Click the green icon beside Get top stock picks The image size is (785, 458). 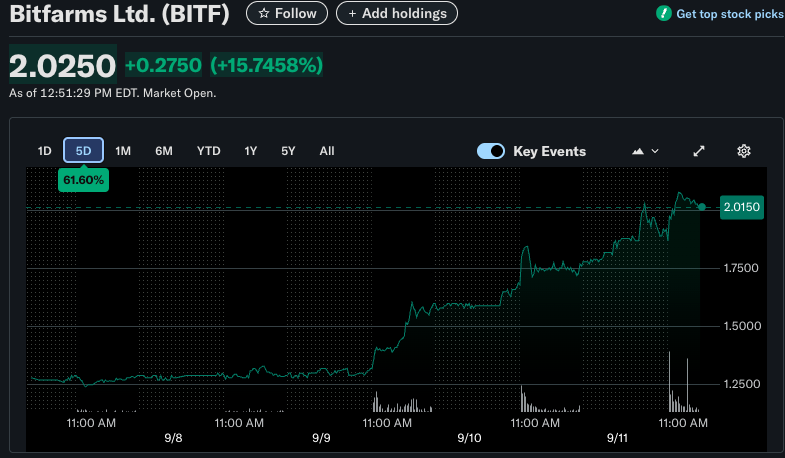[663, 14]
